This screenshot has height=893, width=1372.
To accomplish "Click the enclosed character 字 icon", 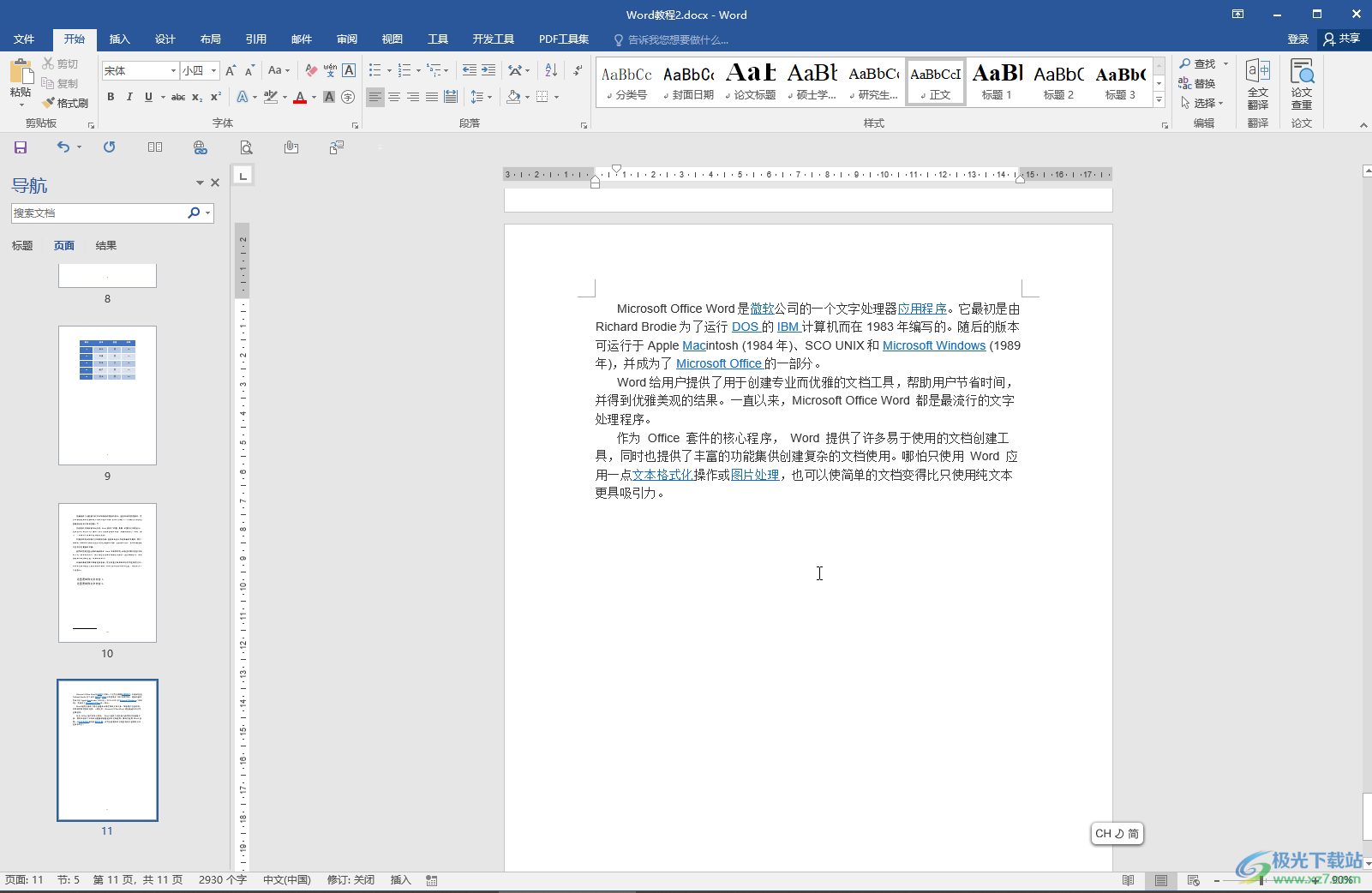I will pyautogui.click(x=348, y=97).
